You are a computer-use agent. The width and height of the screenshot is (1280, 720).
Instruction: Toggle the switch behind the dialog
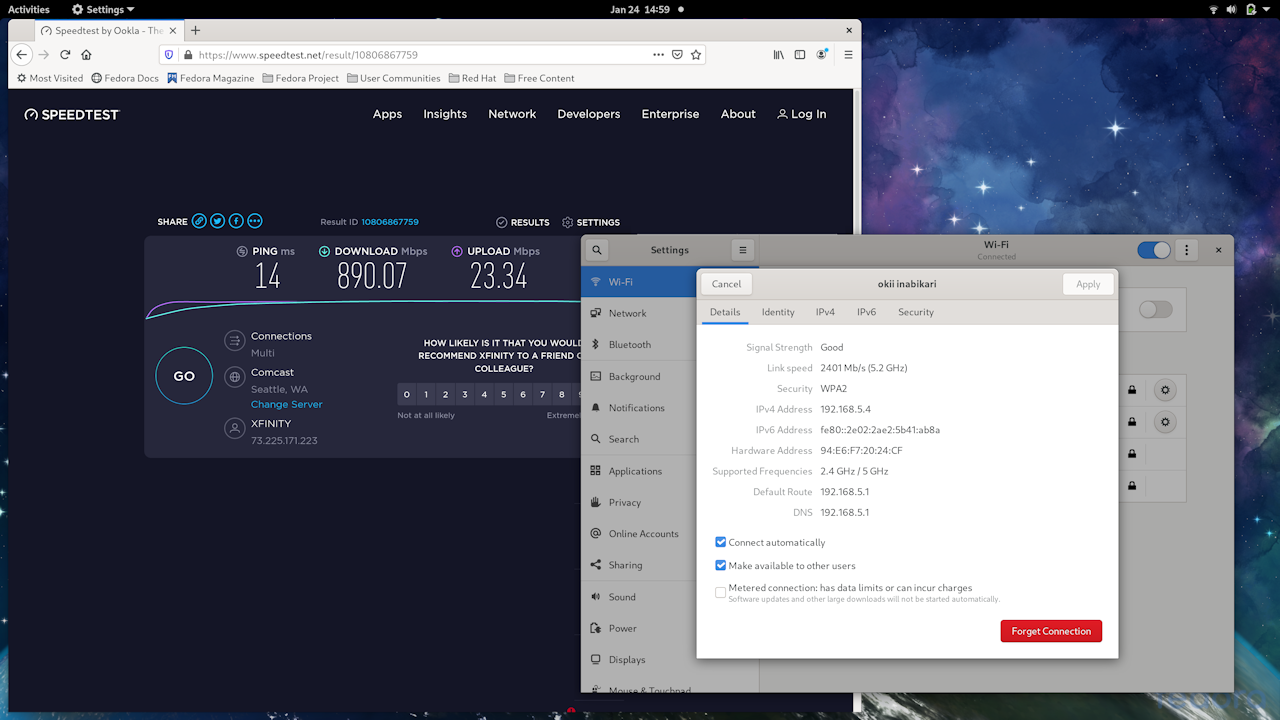click(1155, 310)
